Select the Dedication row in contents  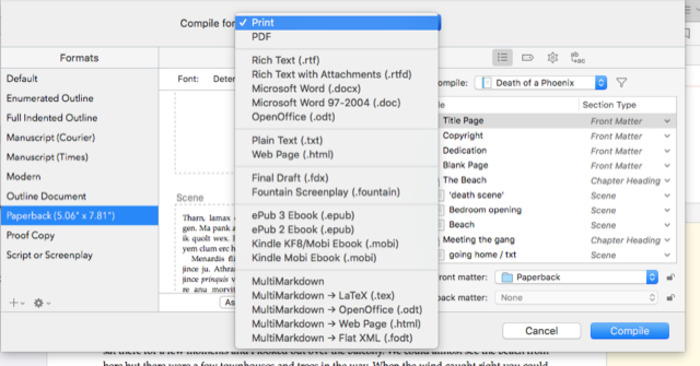(557, 151)
